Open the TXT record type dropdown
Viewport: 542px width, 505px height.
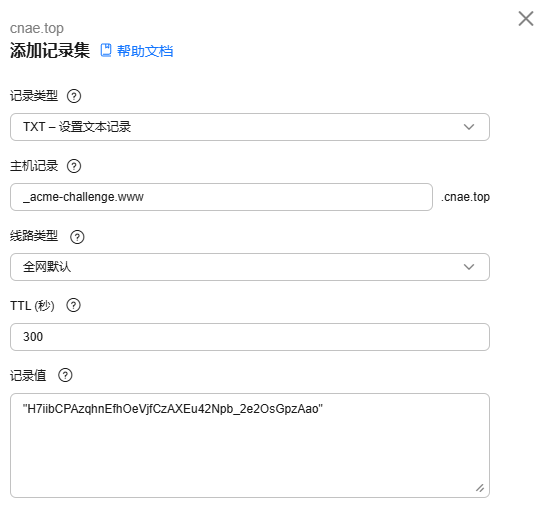tap(250, 127)
